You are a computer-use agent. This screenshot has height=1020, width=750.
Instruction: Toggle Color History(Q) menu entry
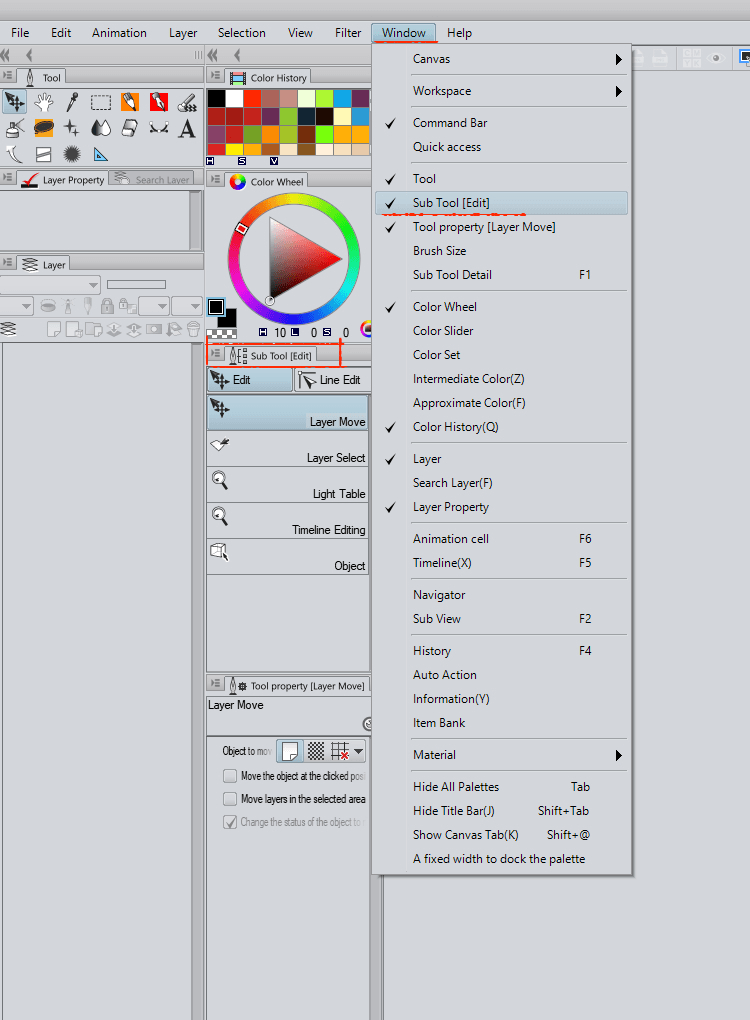(501, 427)
